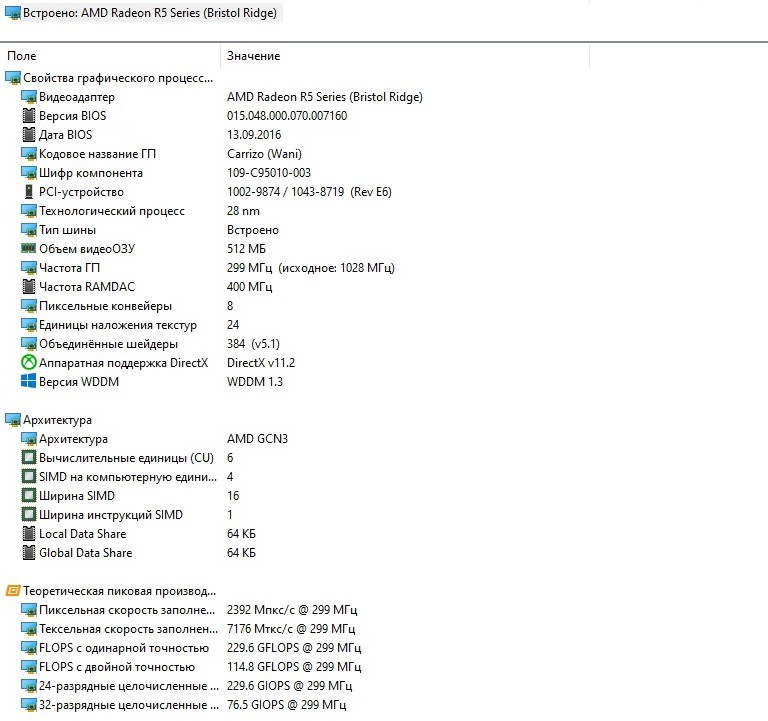Select the Объединённые шейдеры row
This screenshot has height=721, width=768.
[108, 344]
